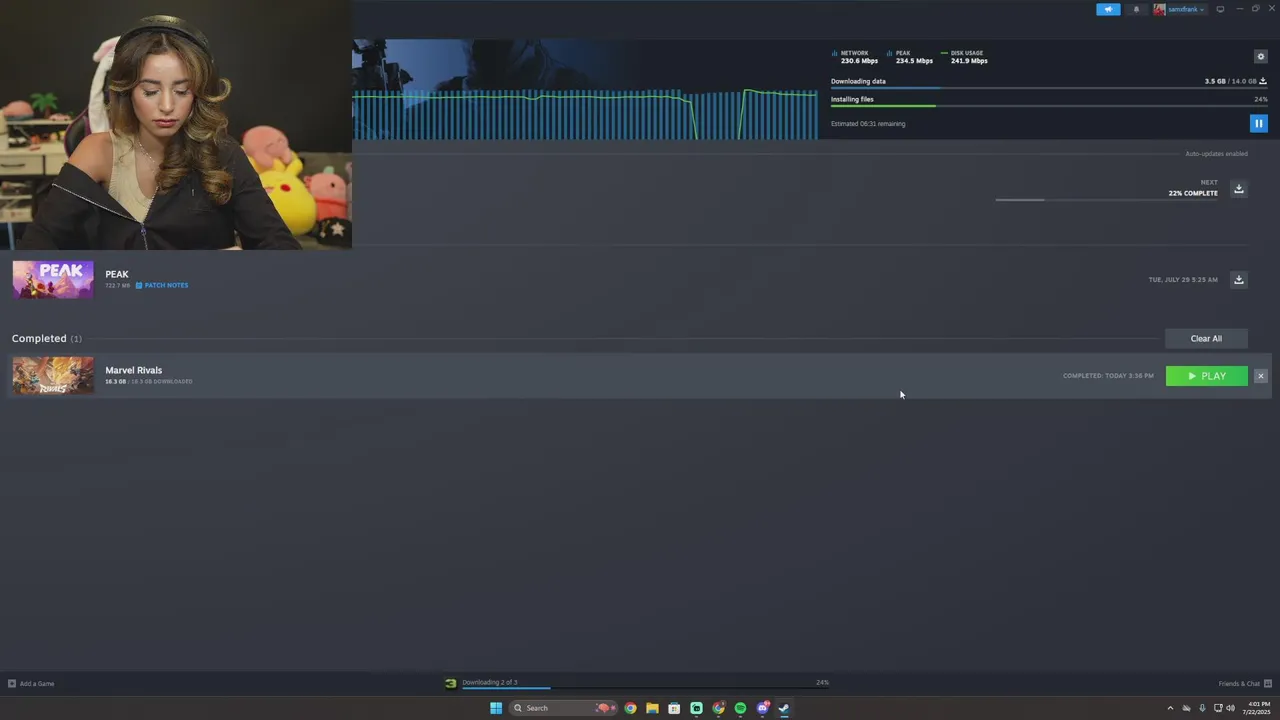Remove Marvel Rivals from completed list

pyautogui.click(x=1260, y=376)
